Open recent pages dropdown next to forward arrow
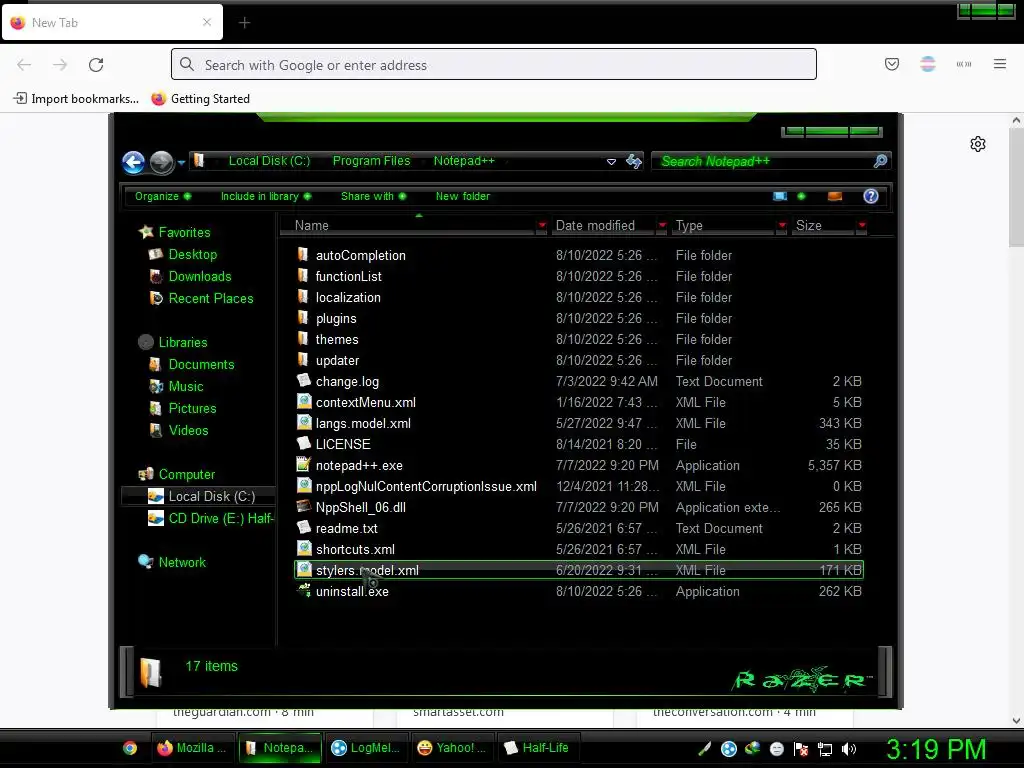Image resolution: width=1024 pixels, height=768 pixels. tap(181, 163)
